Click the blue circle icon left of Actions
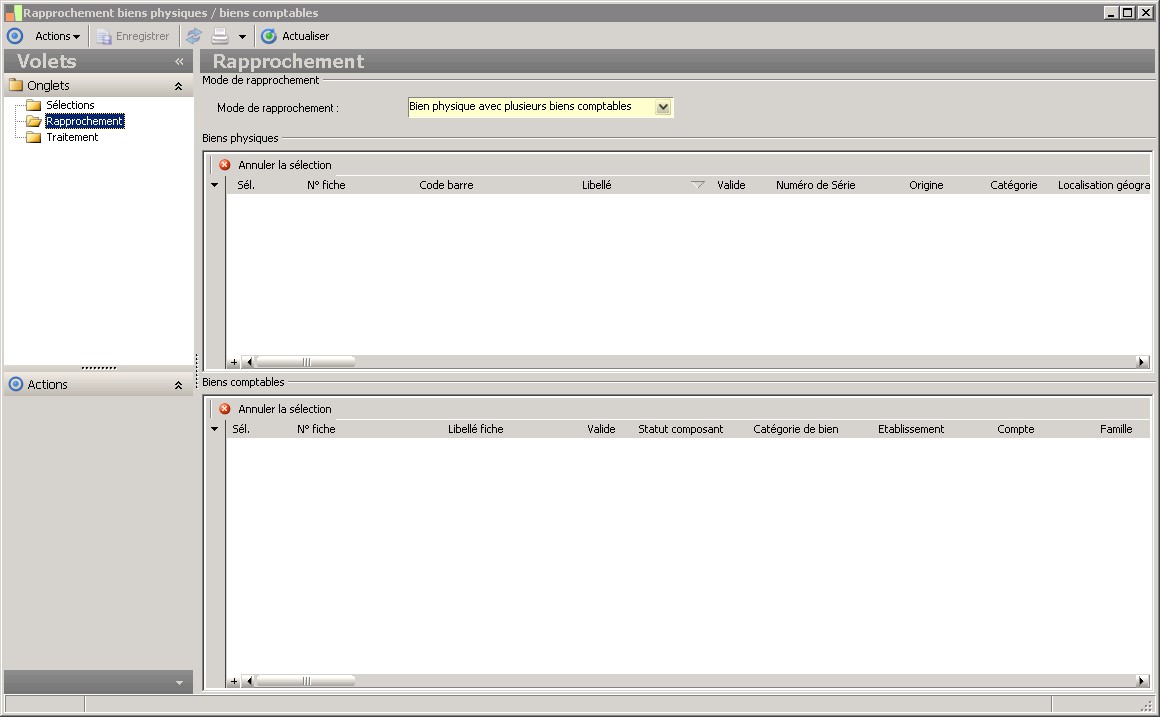Image resolution: width=1160 pixels, height=717 pixels. point(15,36)
